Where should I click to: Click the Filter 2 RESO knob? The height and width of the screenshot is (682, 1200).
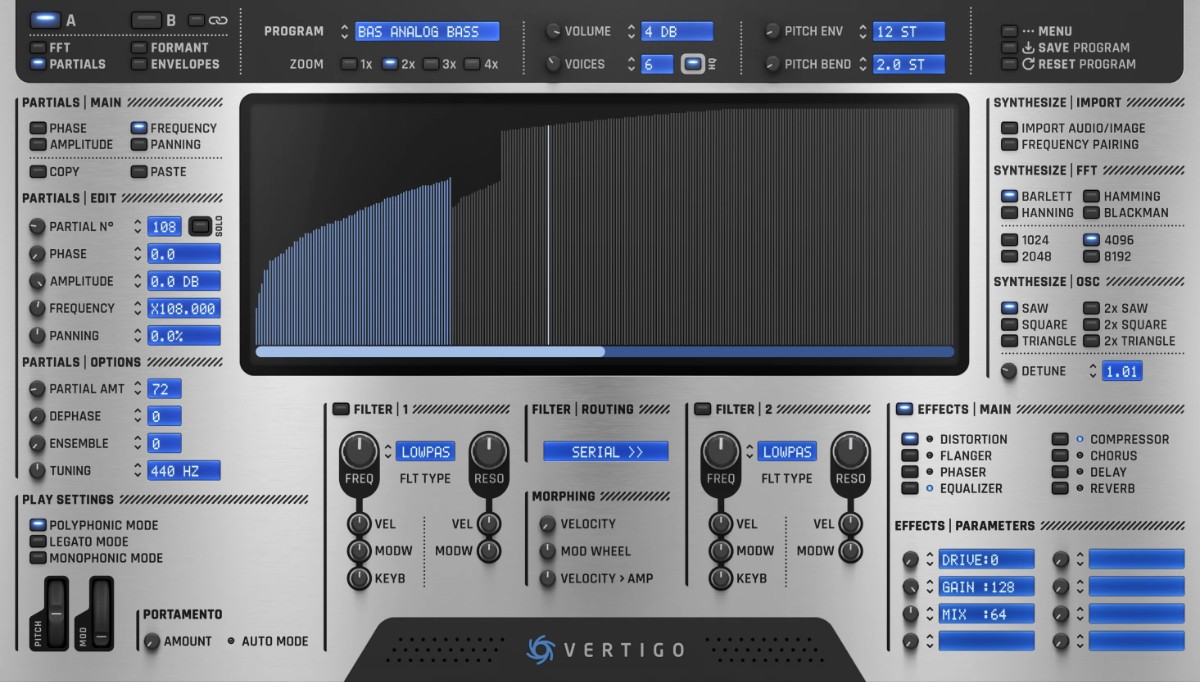click(850, 452)
